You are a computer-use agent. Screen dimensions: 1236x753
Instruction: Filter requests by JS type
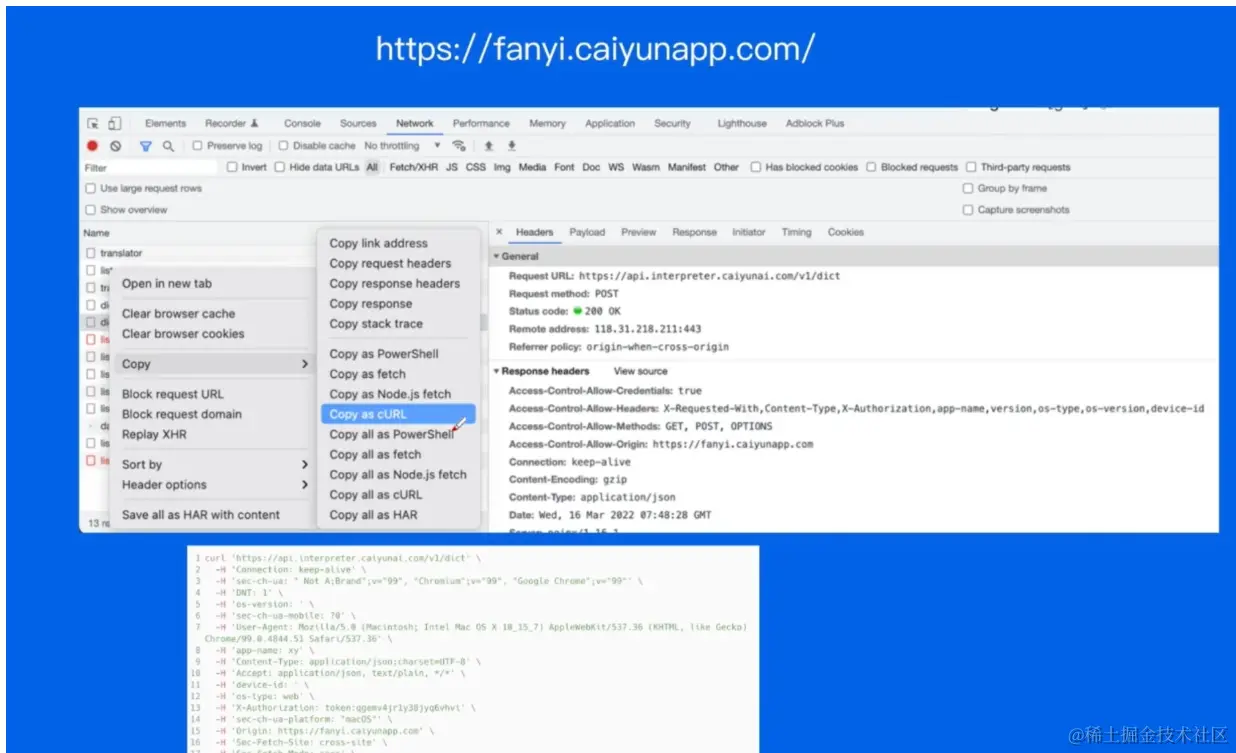[452, 168]
